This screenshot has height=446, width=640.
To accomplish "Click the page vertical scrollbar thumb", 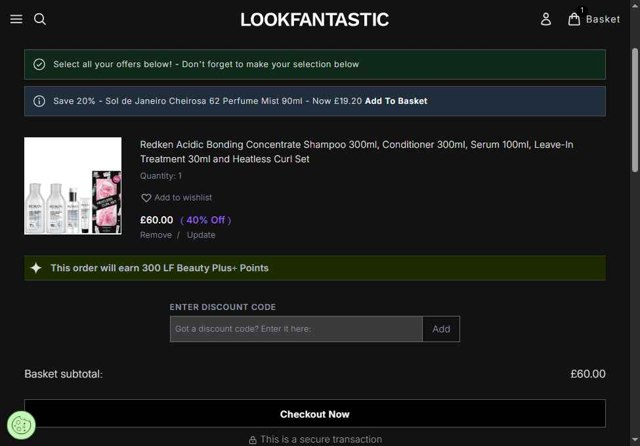I will pyautogui.click(x=635, y=110).
